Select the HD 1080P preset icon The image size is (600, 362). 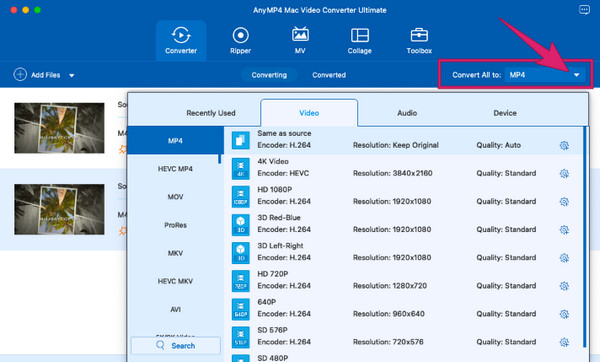(241, 196)
